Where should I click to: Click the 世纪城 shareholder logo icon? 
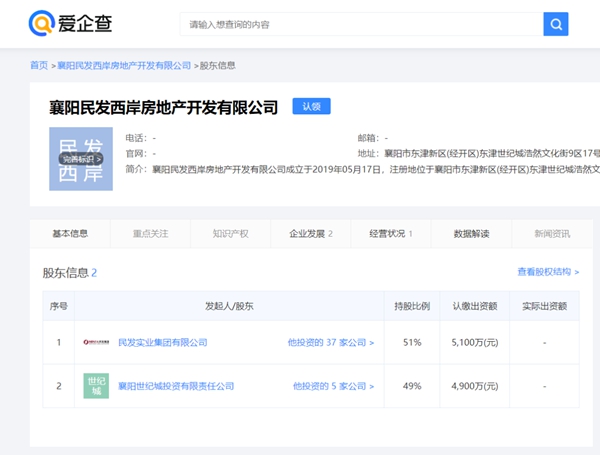96,386
